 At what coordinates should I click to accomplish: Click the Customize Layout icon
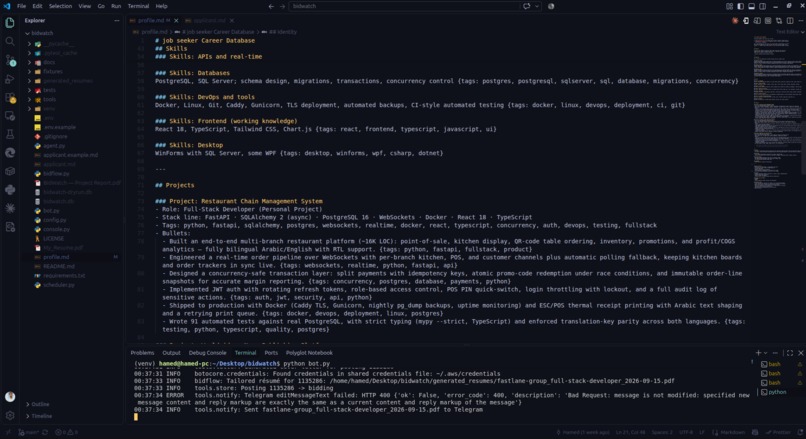tap(729, 6)
